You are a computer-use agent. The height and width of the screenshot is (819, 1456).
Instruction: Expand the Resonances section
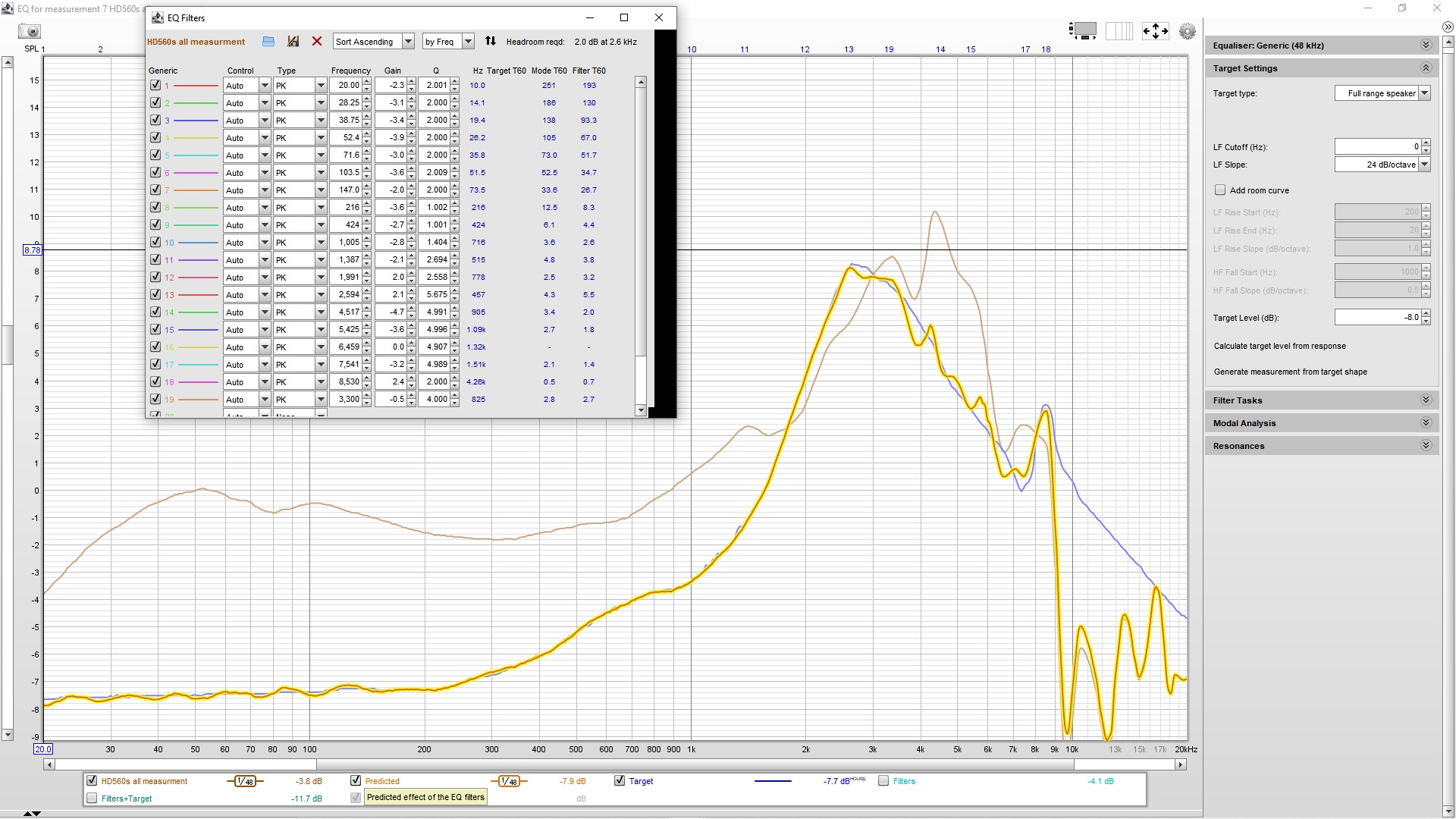point(1426,446)
